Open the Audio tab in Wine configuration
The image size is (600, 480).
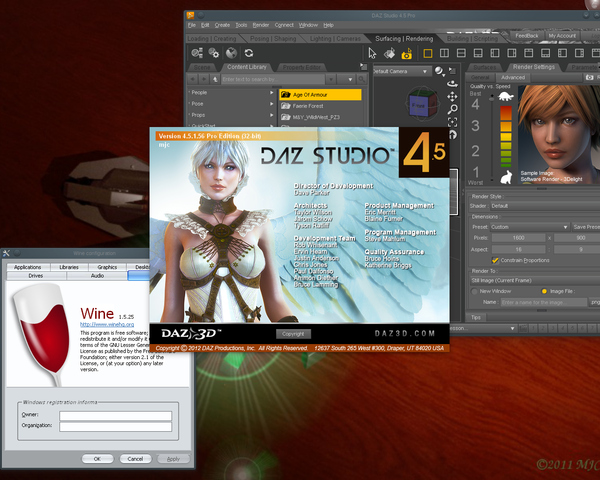click(97, 276)
